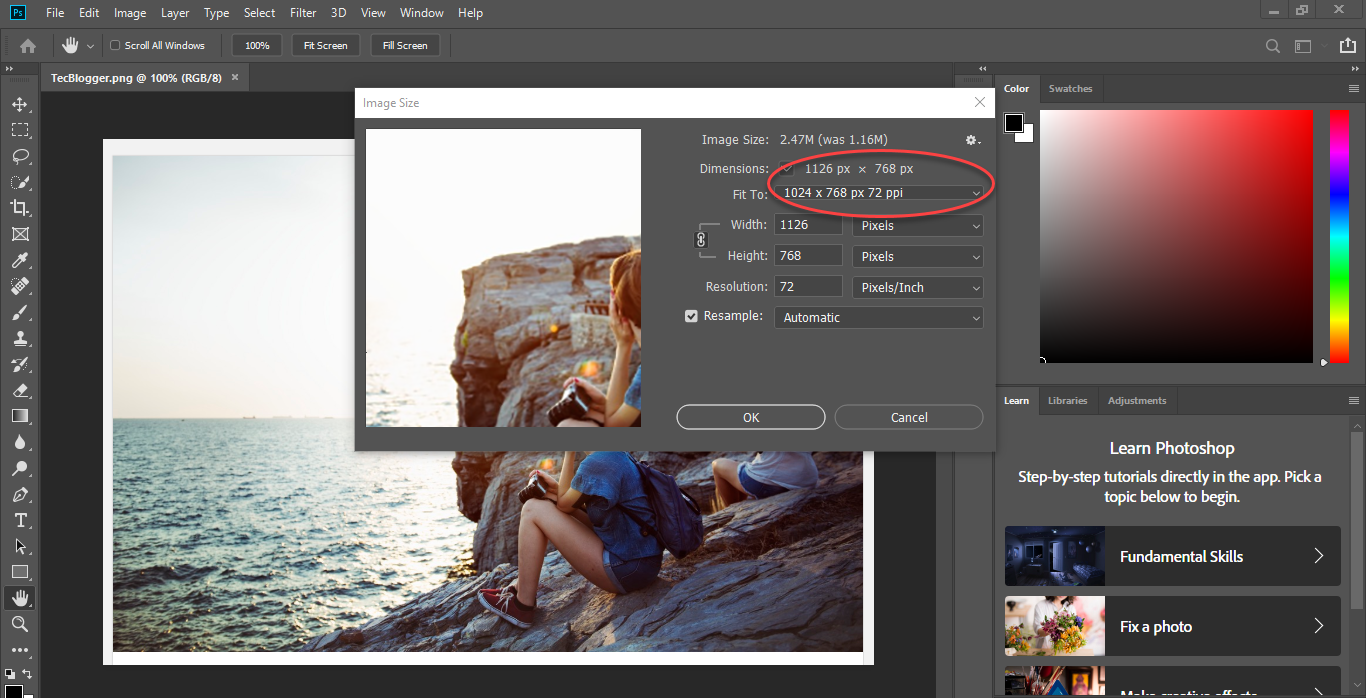Select the Move tool
1366x698 pixels.
tap(19, 104)
